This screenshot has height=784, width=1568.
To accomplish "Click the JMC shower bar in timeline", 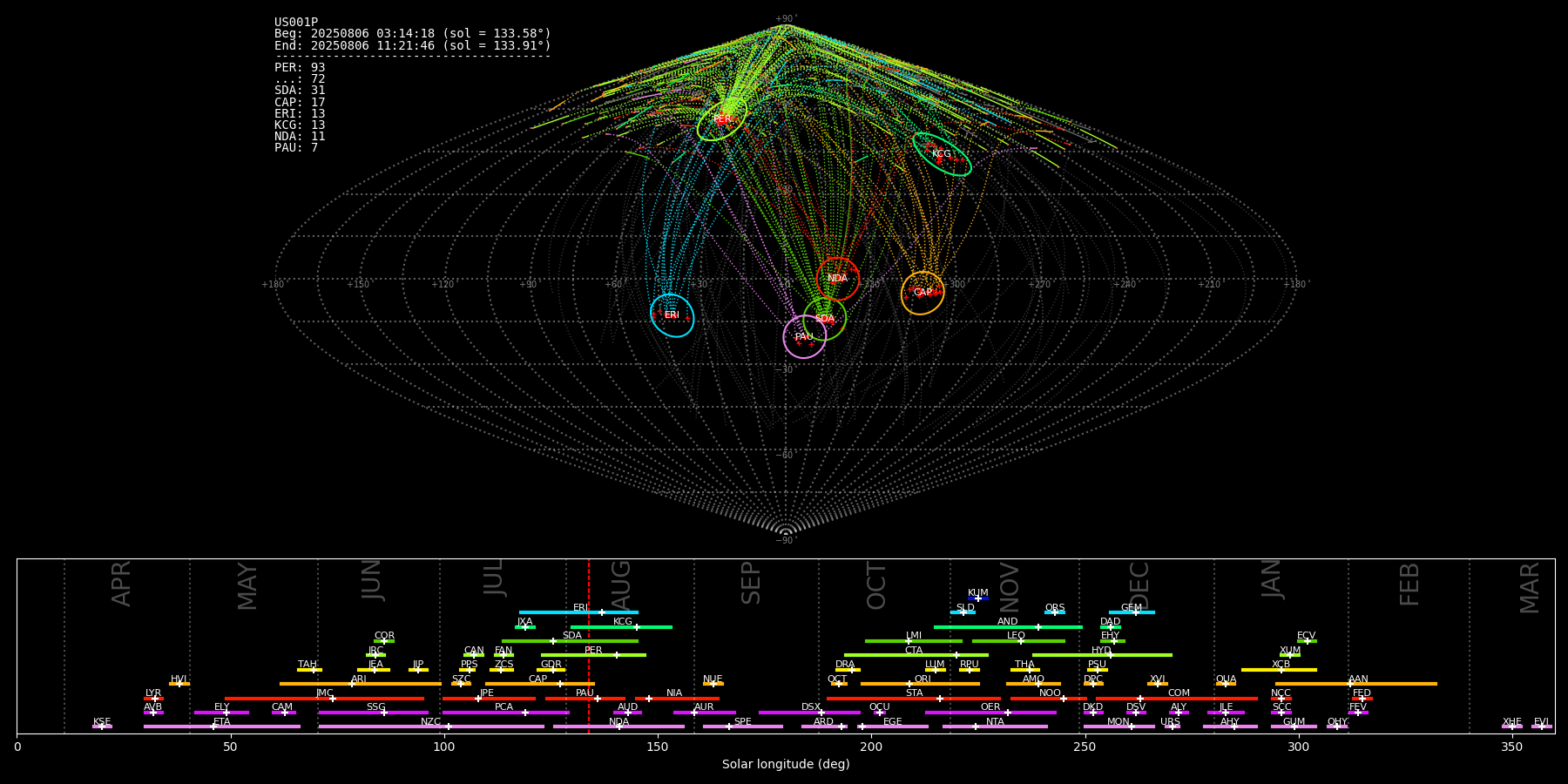I will coord(325,699).
